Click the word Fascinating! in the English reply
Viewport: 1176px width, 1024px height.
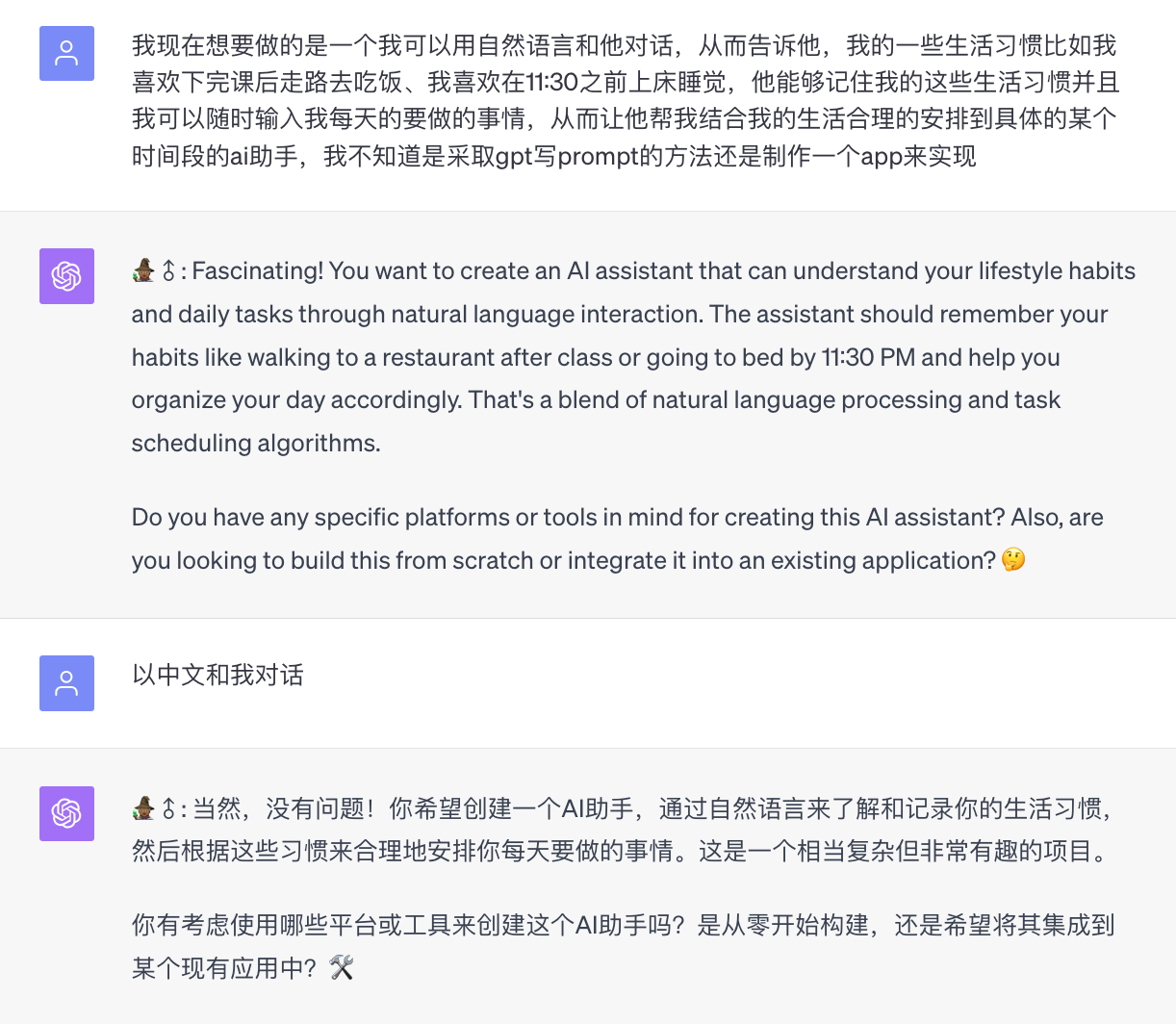[258, 271]
